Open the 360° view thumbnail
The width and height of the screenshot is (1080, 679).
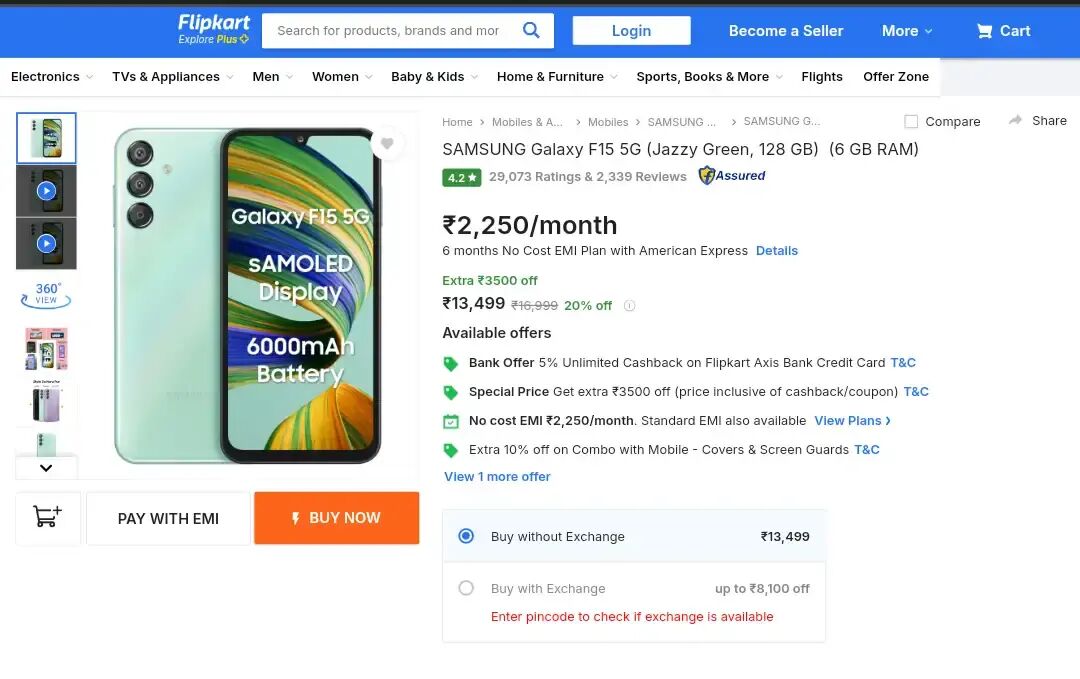pyautogui.click(x=46, y=294)
